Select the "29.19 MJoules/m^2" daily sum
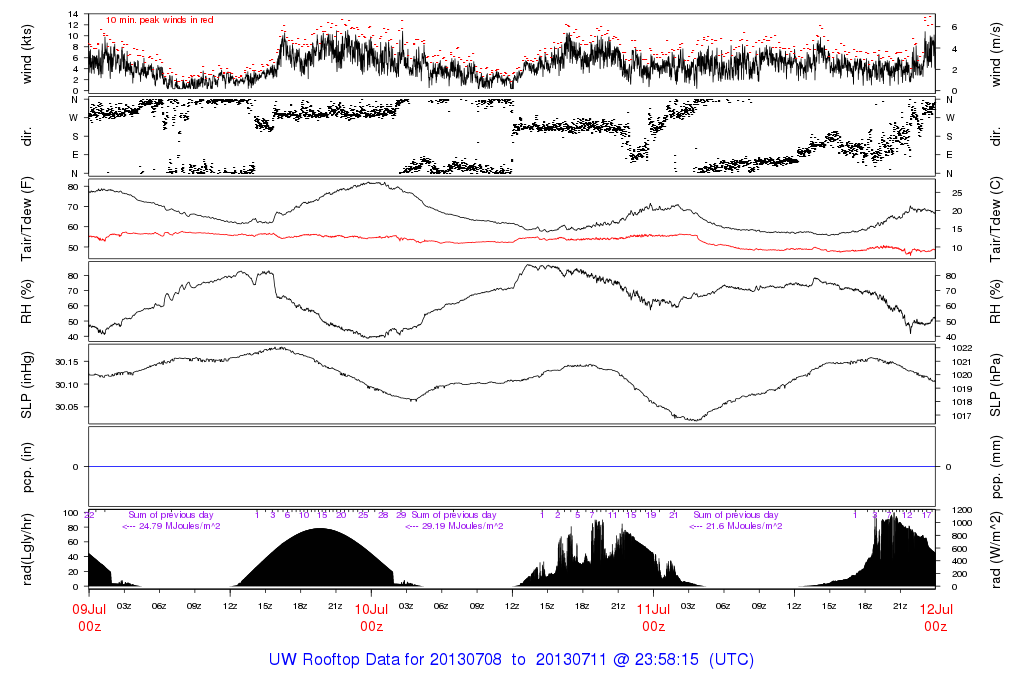Screen dimensions: 1024x700 462,526
